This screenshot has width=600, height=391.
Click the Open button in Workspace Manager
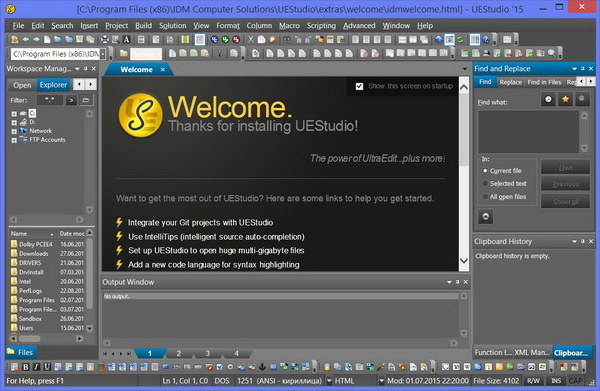point(22,85)
